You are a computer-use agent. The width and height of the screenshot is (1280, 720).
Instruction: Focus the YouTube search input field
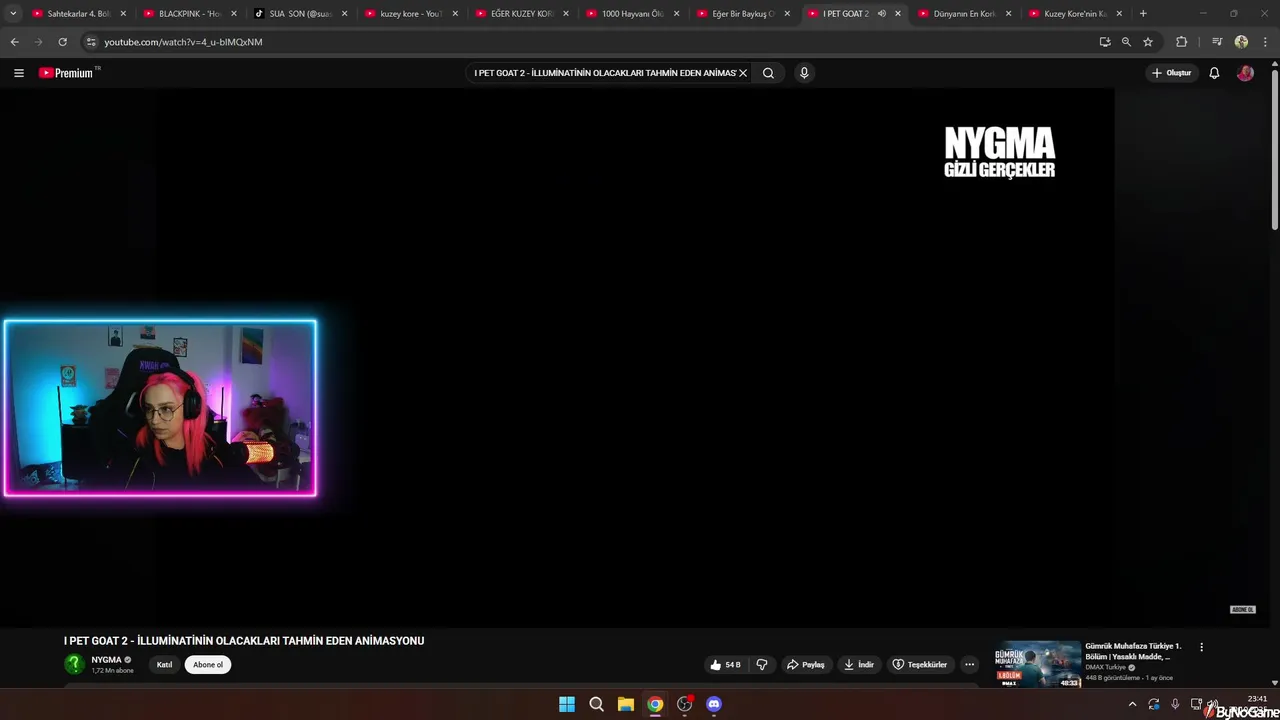tap(603, 73)
